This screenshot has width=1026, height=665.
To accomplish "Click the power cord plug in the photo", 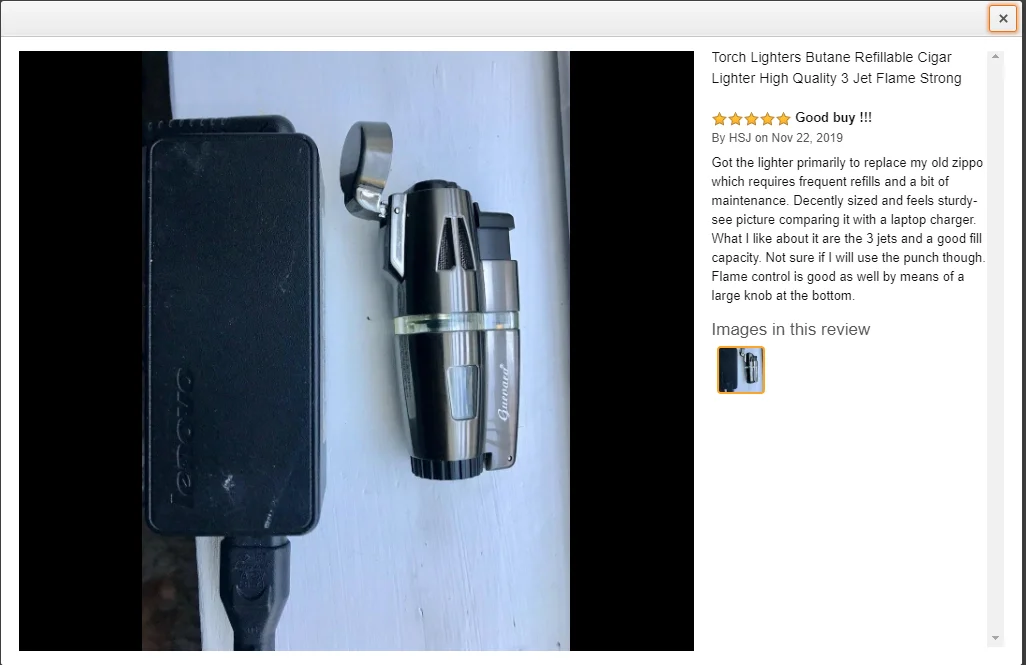I will click(254, 592).
